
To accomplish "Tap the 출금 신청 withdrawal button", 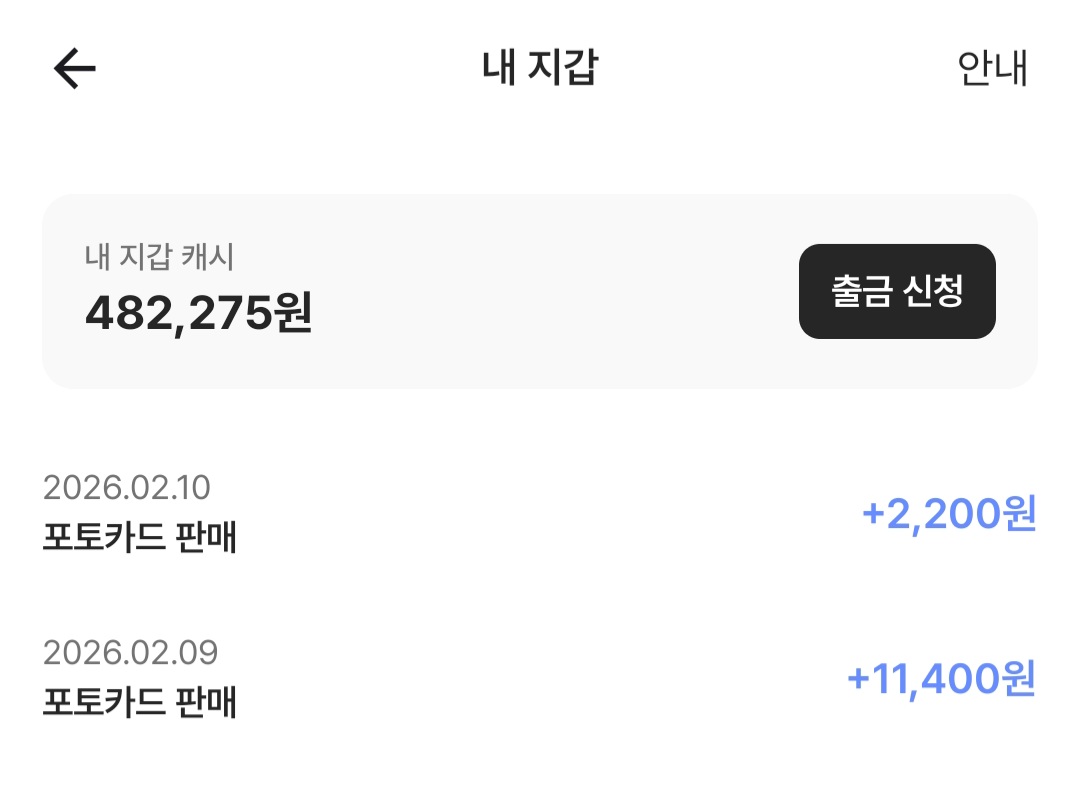I will 897,291.
